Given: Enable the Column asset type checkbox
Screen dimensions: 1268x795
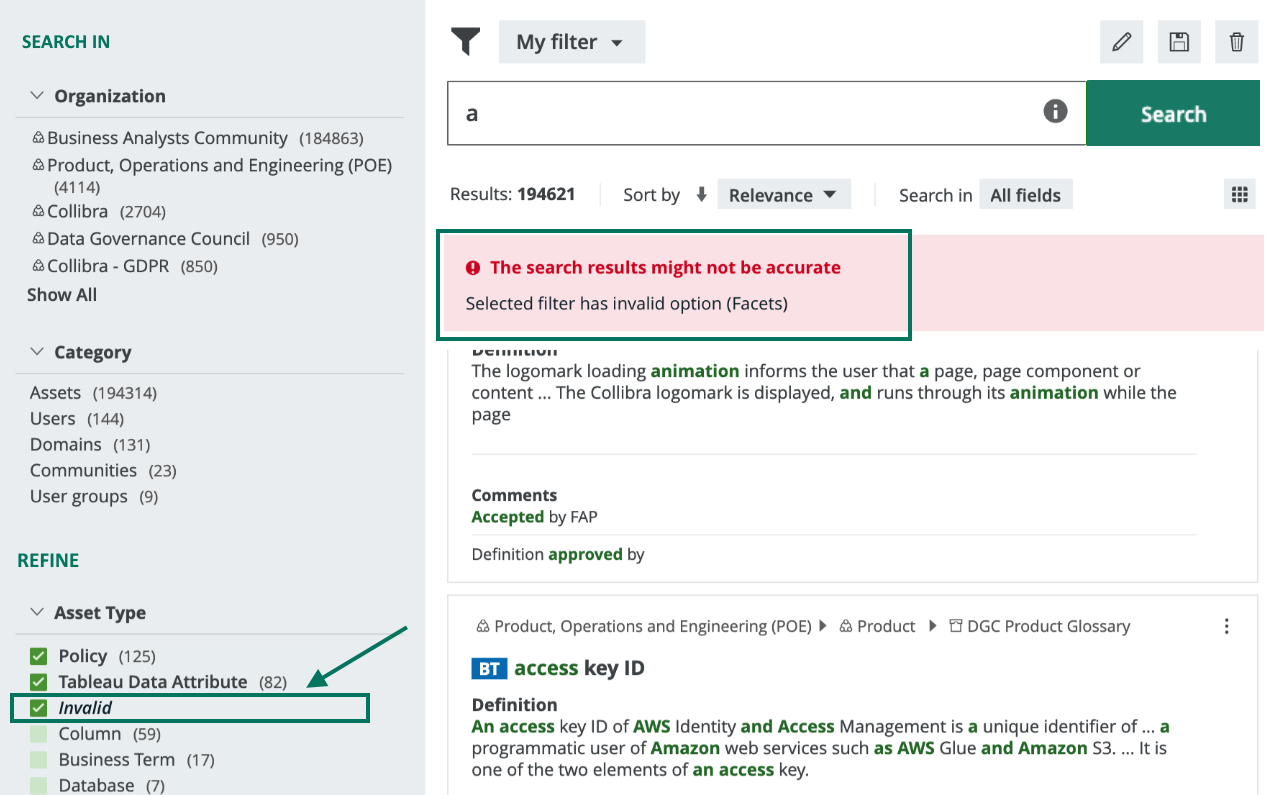Looking at the screenshot, I should coord(39,734).
